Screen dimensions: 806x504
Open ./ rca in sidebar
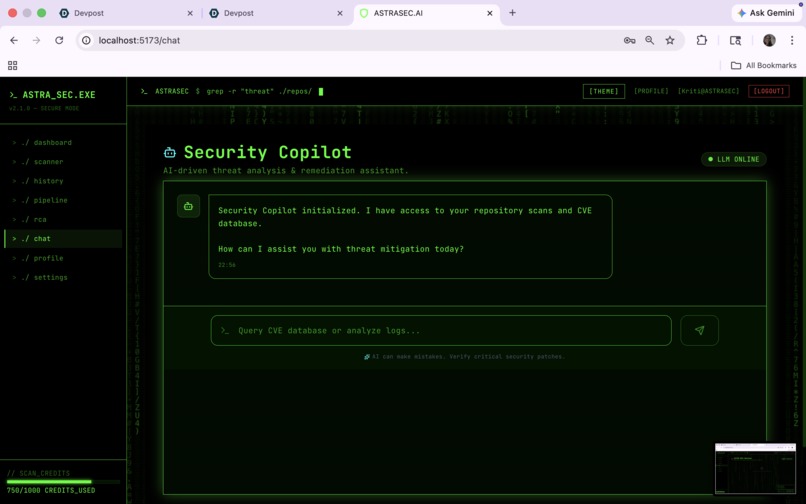coord(63,220)
